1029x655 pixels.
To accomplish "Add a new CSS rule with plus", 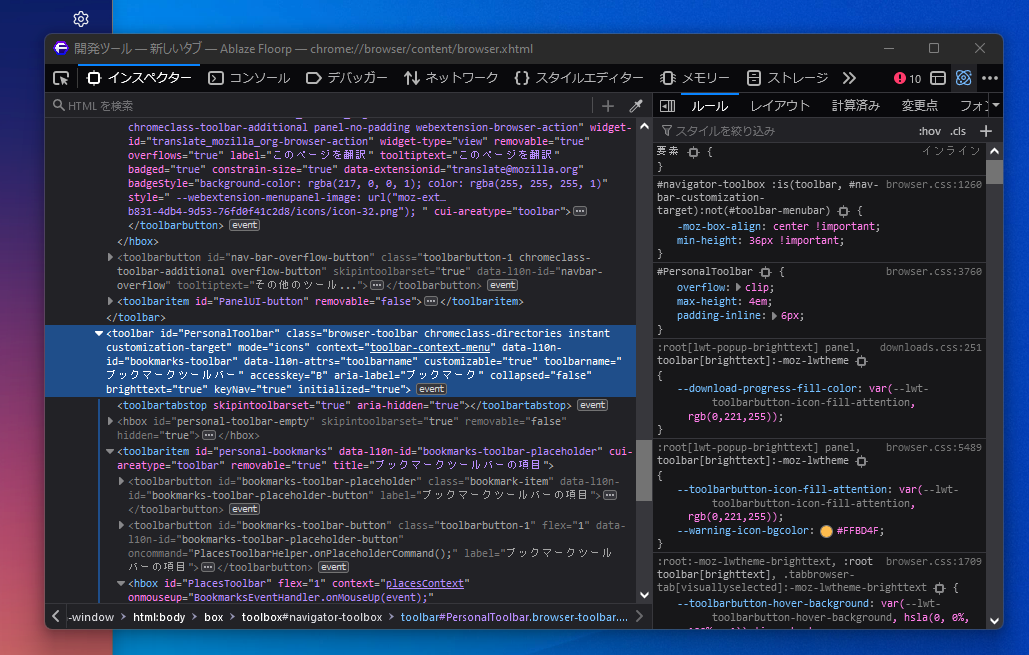I will click(986, 131).
